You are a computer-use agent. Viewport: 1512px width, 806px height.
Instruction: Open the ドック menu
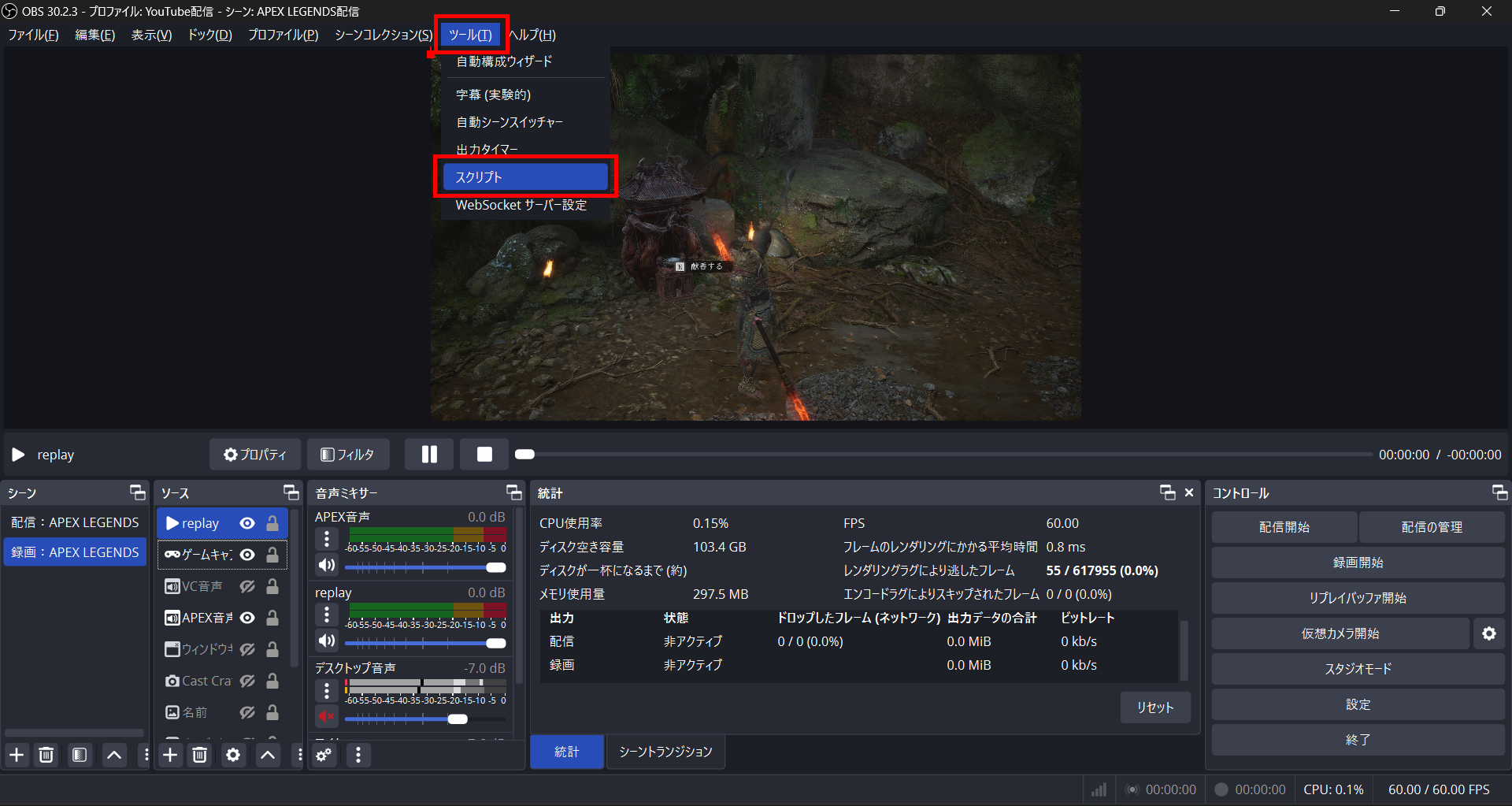(x=209, y=35)
